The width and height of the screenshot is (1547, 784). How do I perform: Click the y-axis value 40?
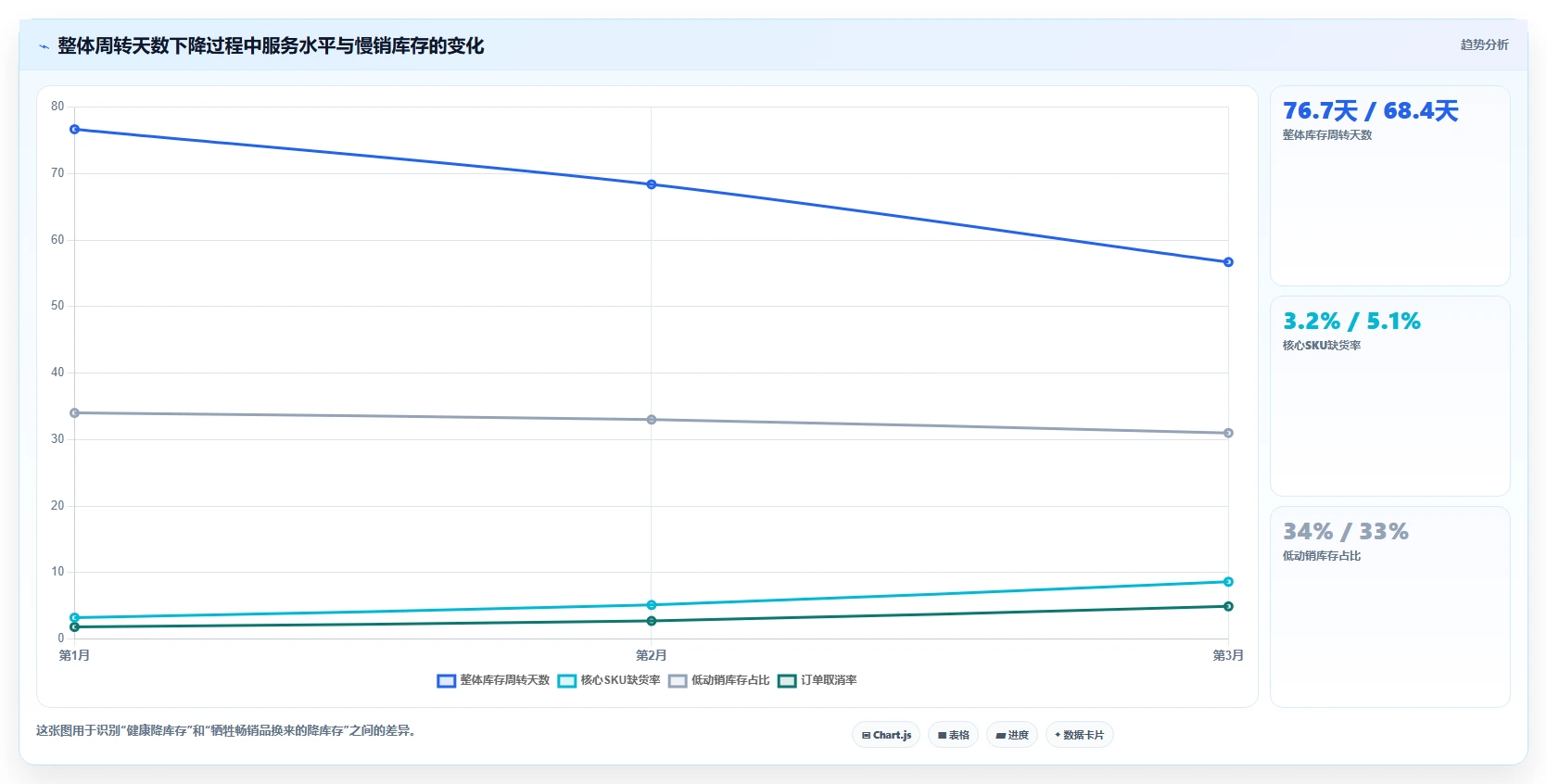tap(57, 373)
